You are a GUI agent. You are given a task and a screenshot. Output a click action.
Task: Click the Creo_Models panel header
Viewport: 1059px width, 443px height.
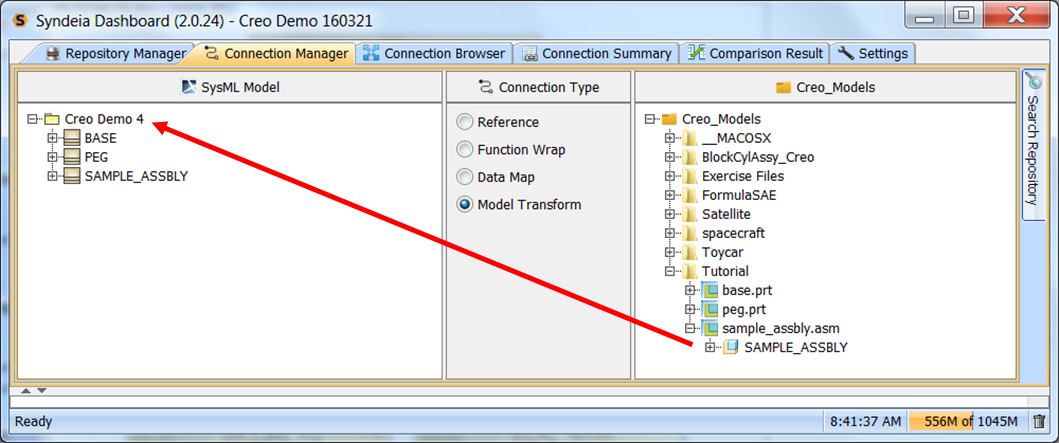(x=825, y=87)
